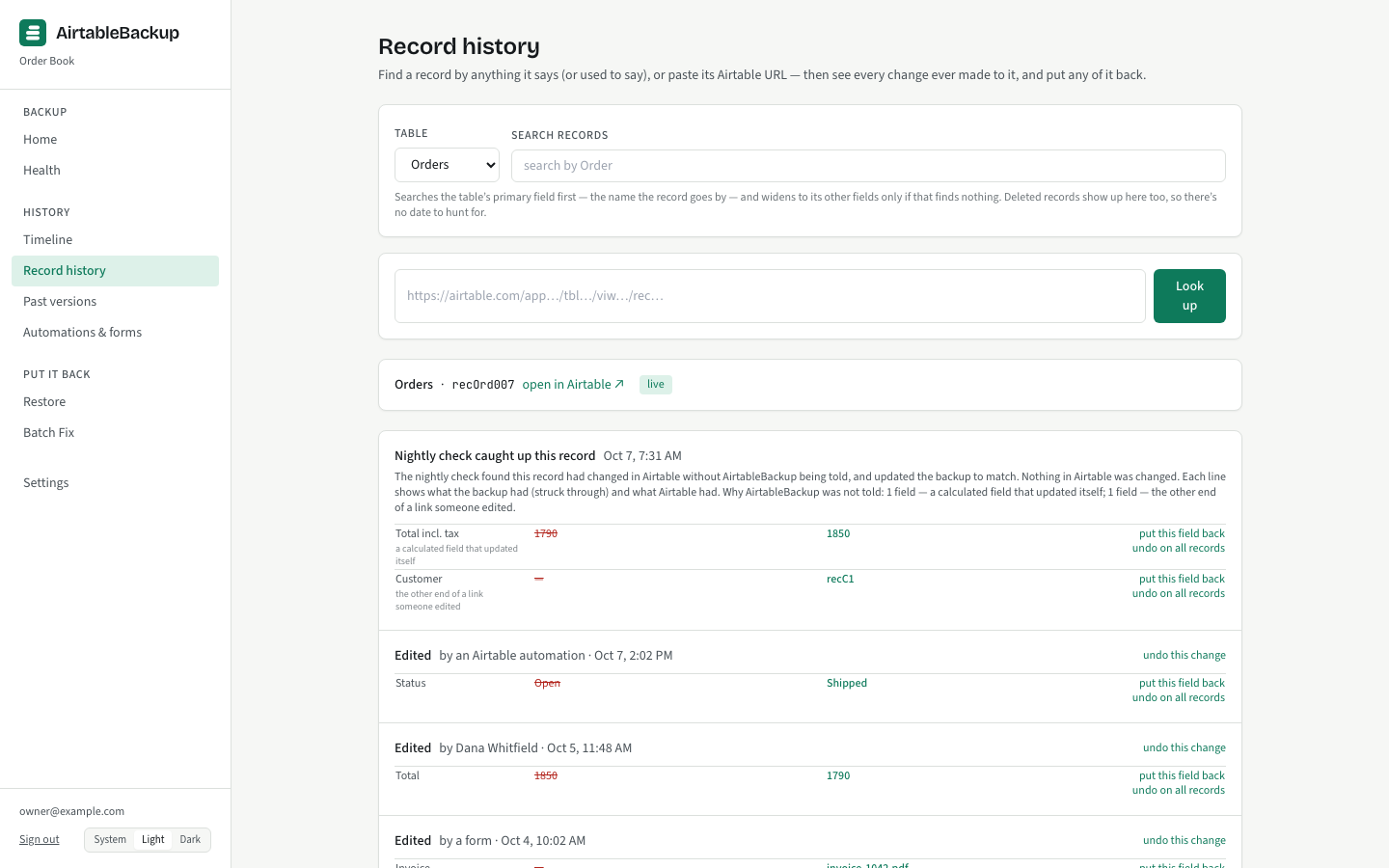Screen dimensions: 1389x868
Task: Go to Home in sidebar
Action: [115, 140]
